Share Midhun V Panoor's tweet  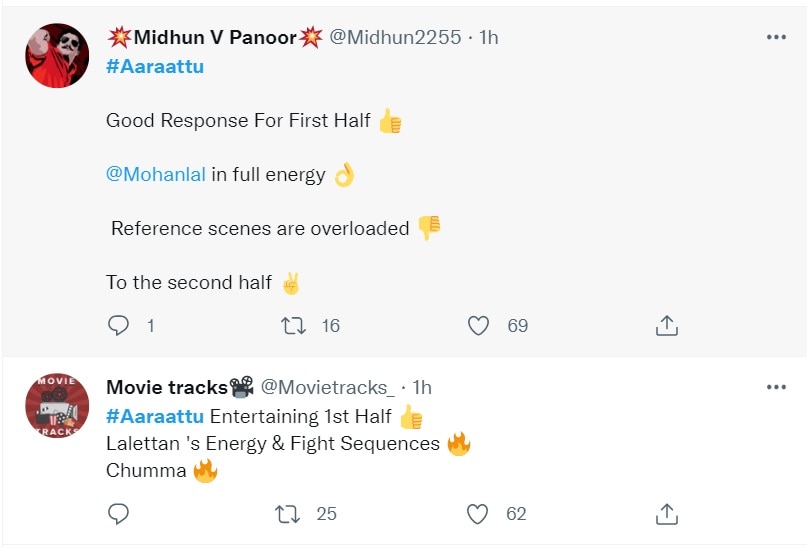(x=667, y=326)
